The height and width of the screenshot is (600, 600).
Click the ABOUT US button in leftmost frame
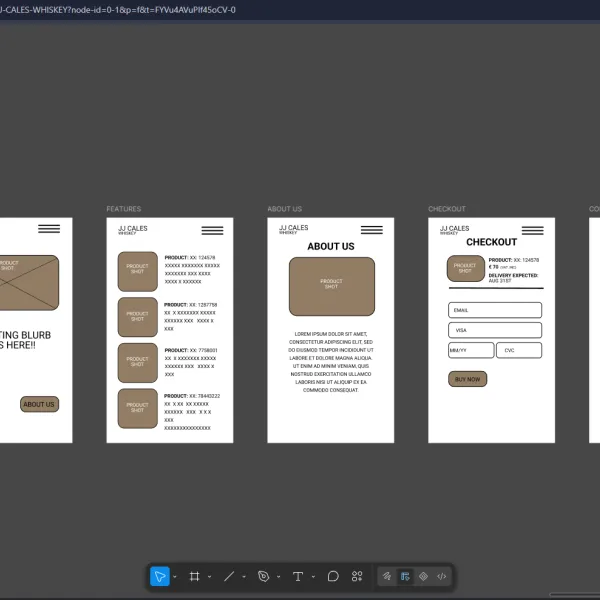[39, 404]
